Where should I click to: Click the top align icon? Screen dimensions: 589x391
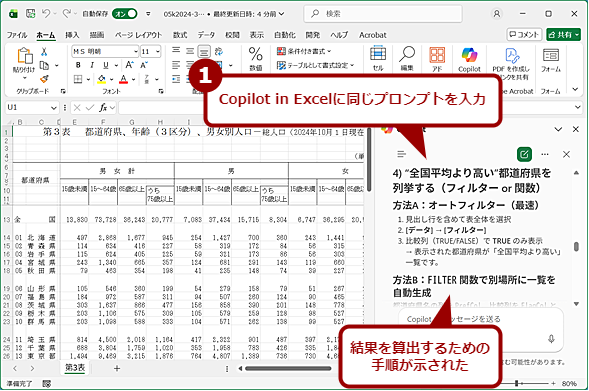pos(176,51)
